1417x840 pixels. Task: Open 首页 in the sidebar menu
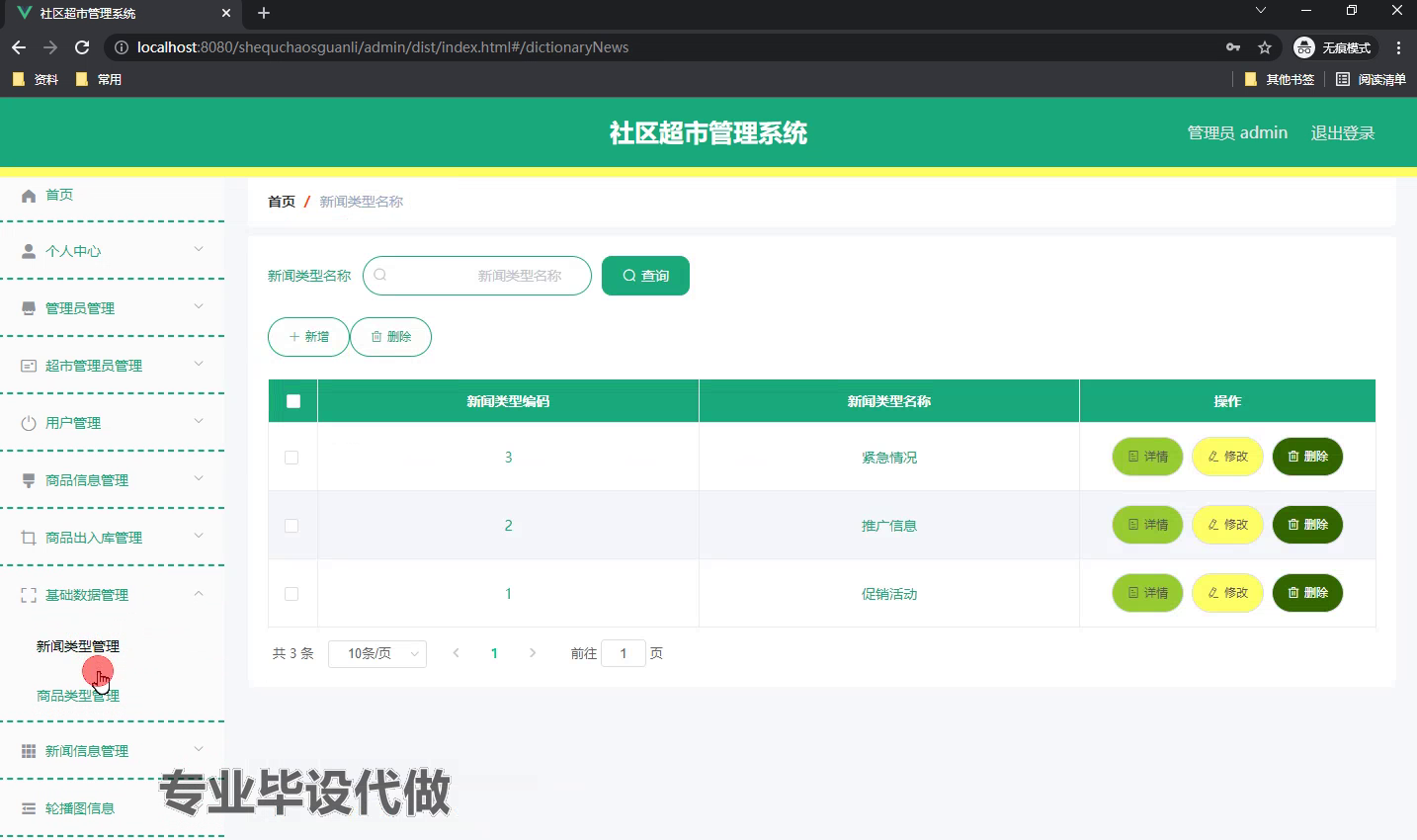point(59,195)
